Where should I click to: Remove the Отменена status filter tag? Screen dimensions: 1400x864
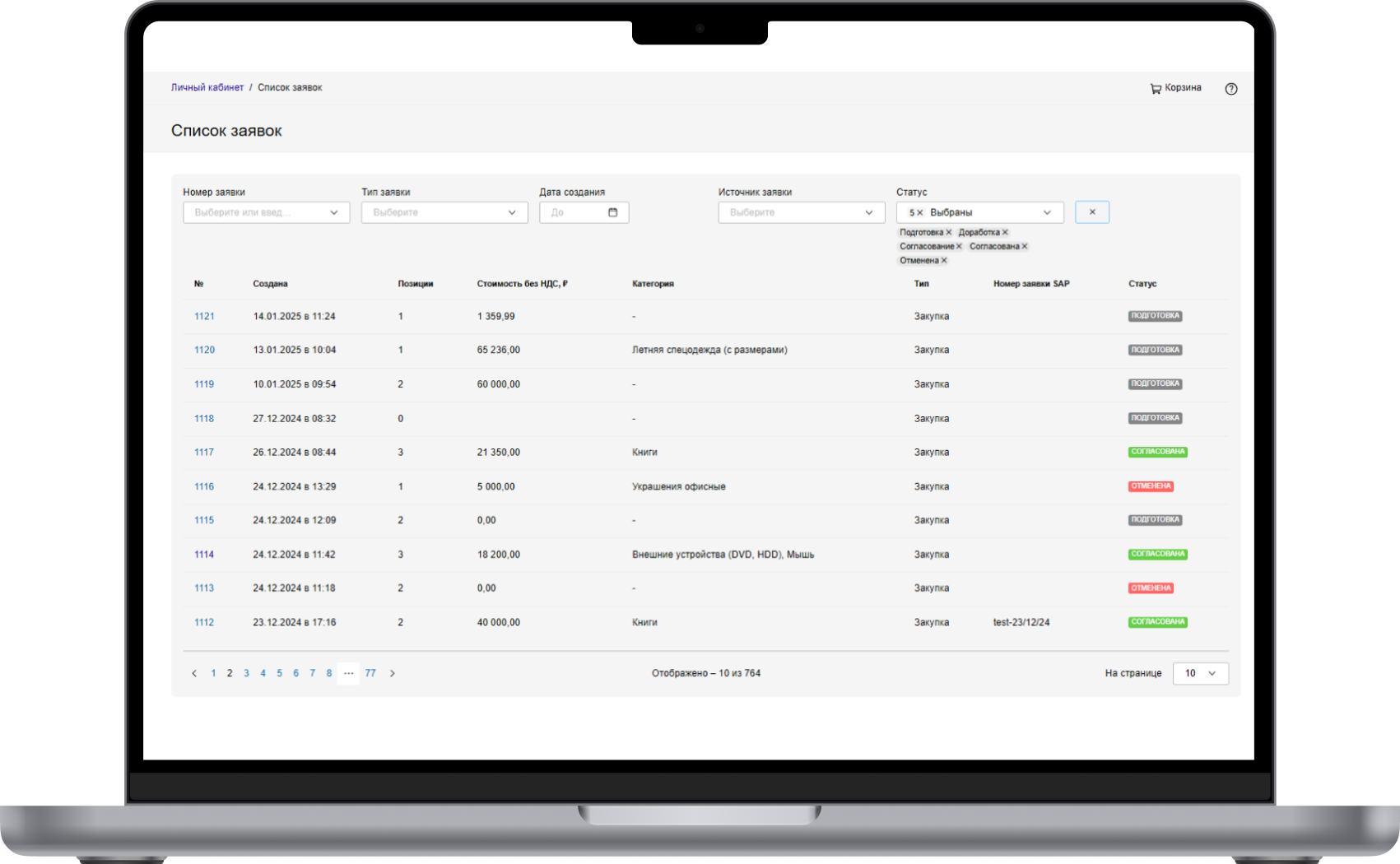944,261
